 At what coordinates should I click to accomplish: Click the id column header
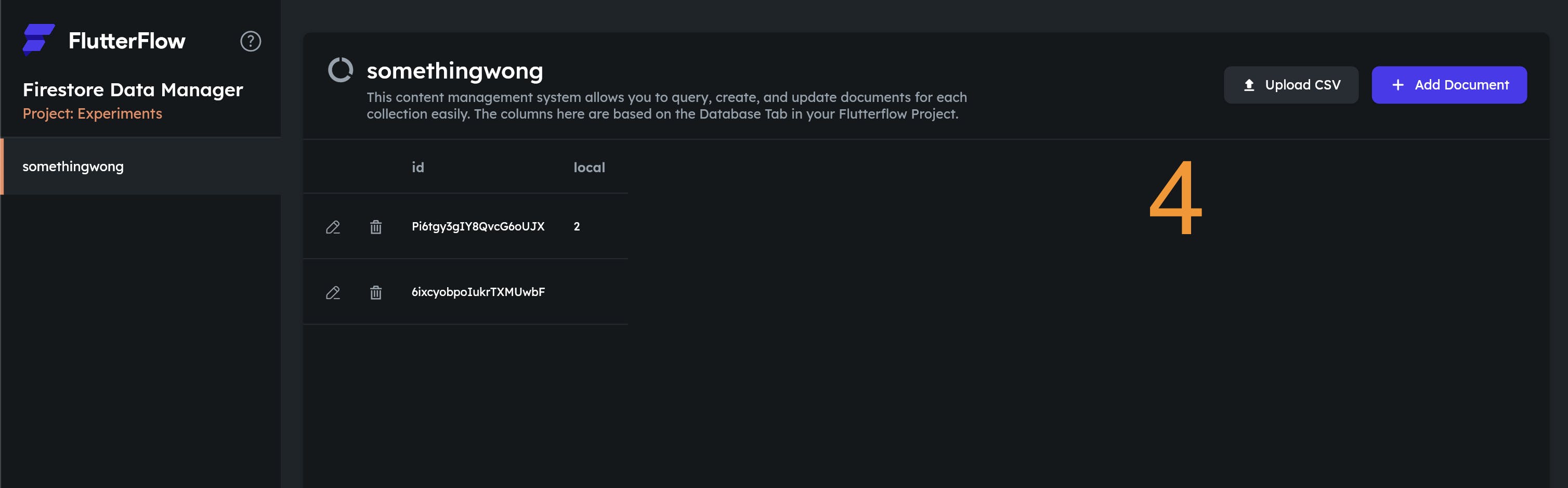(417, 168)
